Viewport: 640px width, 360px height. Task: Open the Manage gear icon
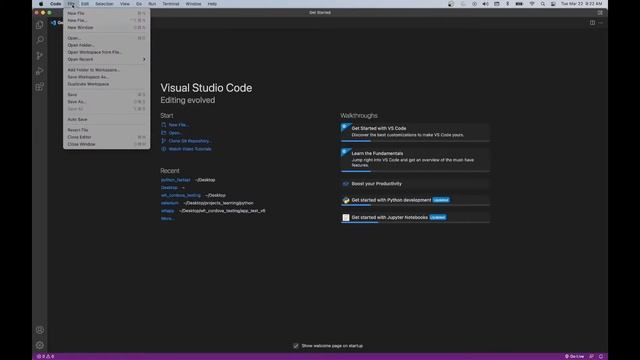click(x=40, y=345)
